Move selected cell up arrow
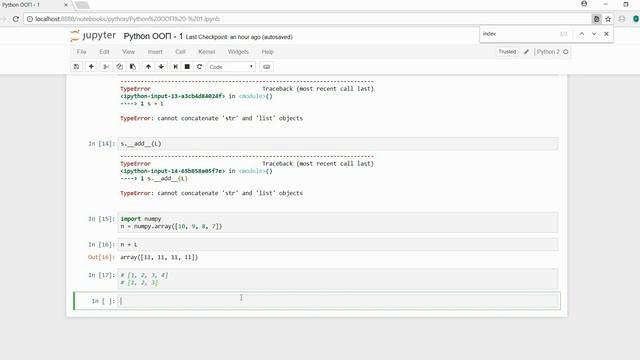640x360 pixels. point(148,67)
